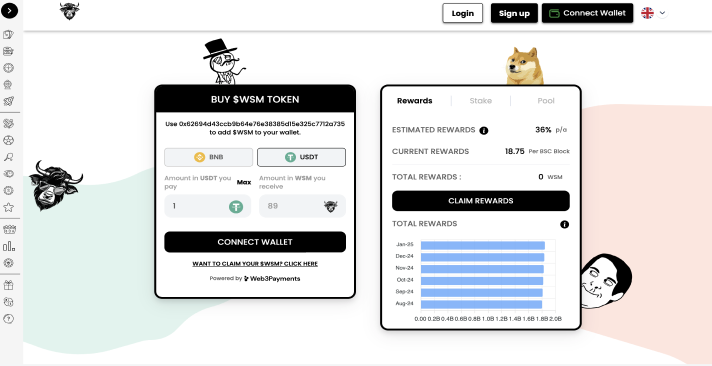Open the search magnifier sidebar icon

[x=8, y=157]
